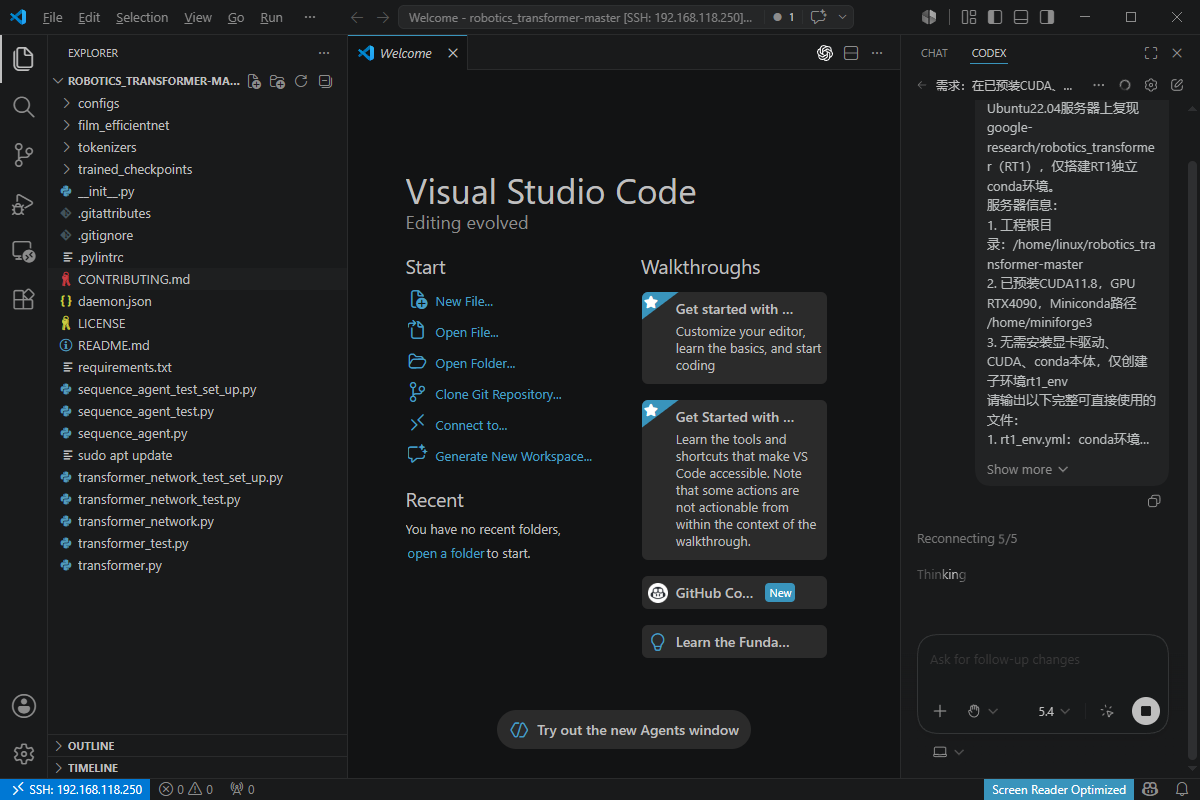Open the Selection menu

click(142, 17)
